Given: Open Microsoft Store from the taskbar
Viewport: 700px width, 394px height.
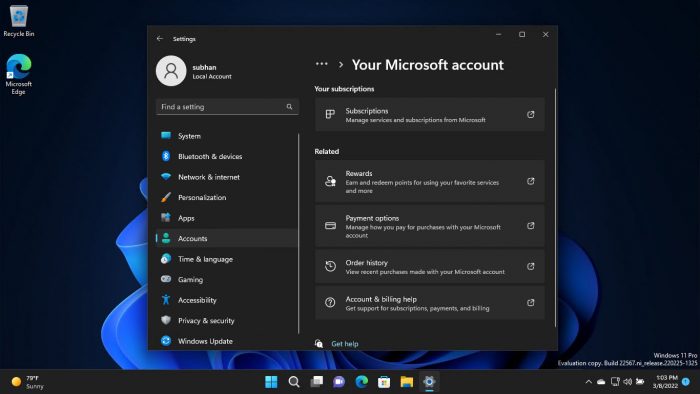Looking at the screenshot, I should pyautogui.click(x=384, y=382).
